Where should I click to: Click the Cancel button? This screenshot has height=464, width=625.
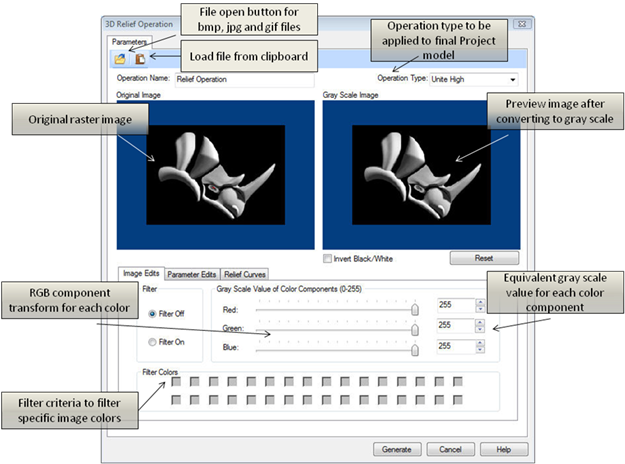450,449
